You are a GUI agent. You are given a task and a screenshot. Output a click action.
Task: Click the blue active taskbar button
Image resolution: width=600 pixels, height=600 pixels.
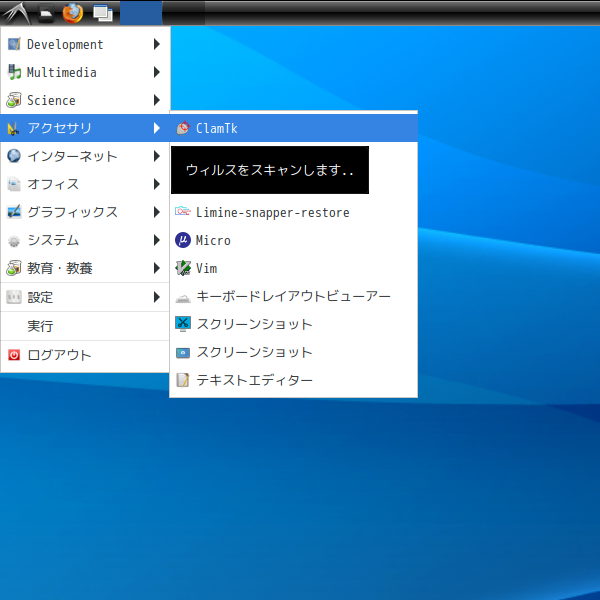141,13
